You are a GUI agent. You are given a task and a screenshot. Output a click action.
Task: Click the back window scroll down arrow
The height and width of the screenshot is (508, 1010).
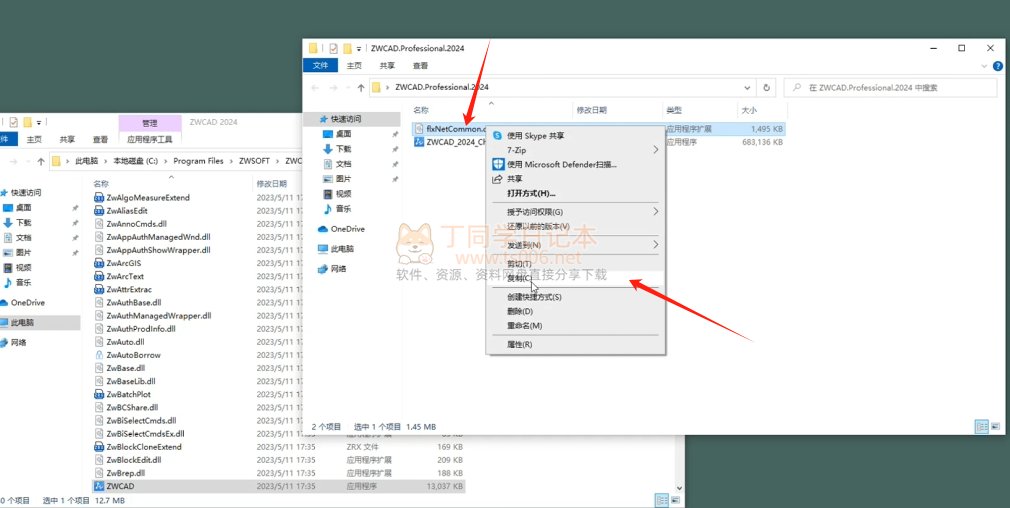click(x=680, y=489)
